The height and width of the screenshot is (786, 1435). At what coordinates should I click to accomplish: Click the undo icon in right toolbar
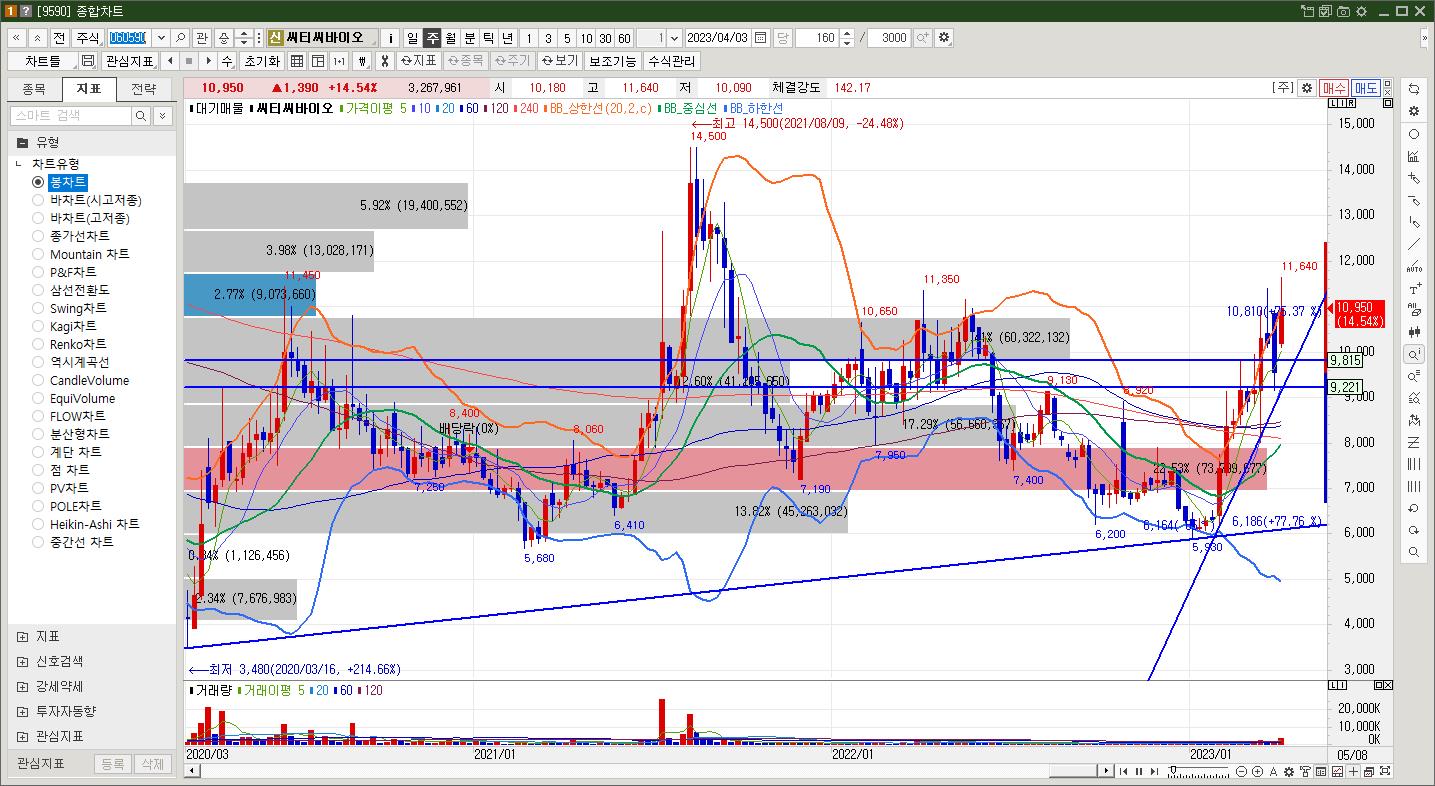1413,508
